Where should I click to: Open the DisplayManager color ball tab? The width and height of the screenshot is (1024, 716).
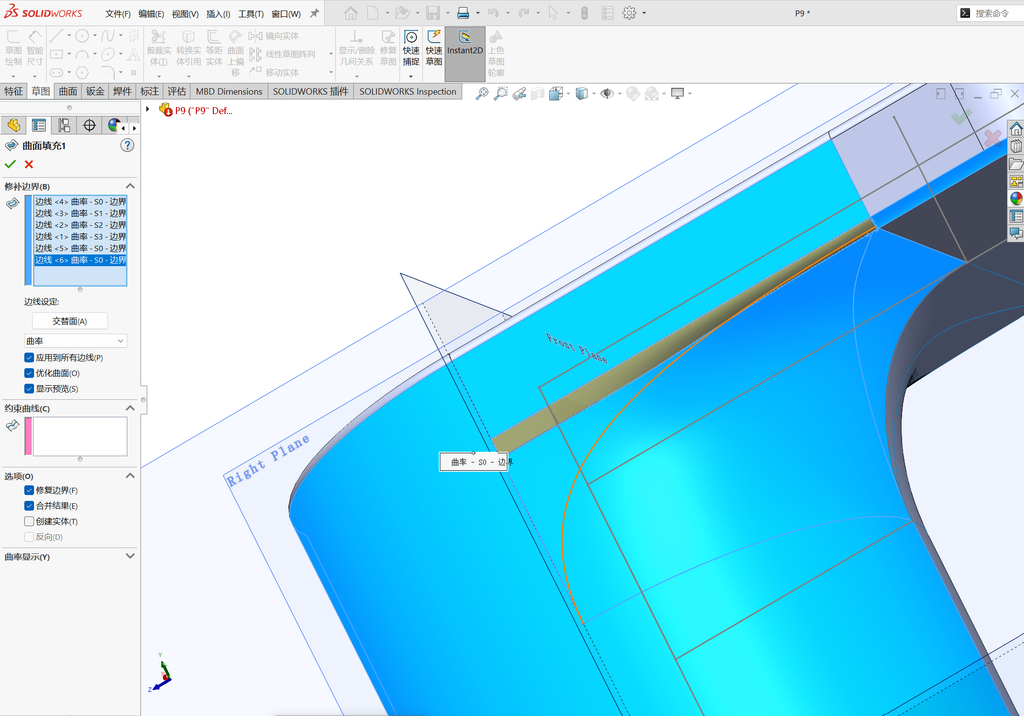[x=114, y=125]
